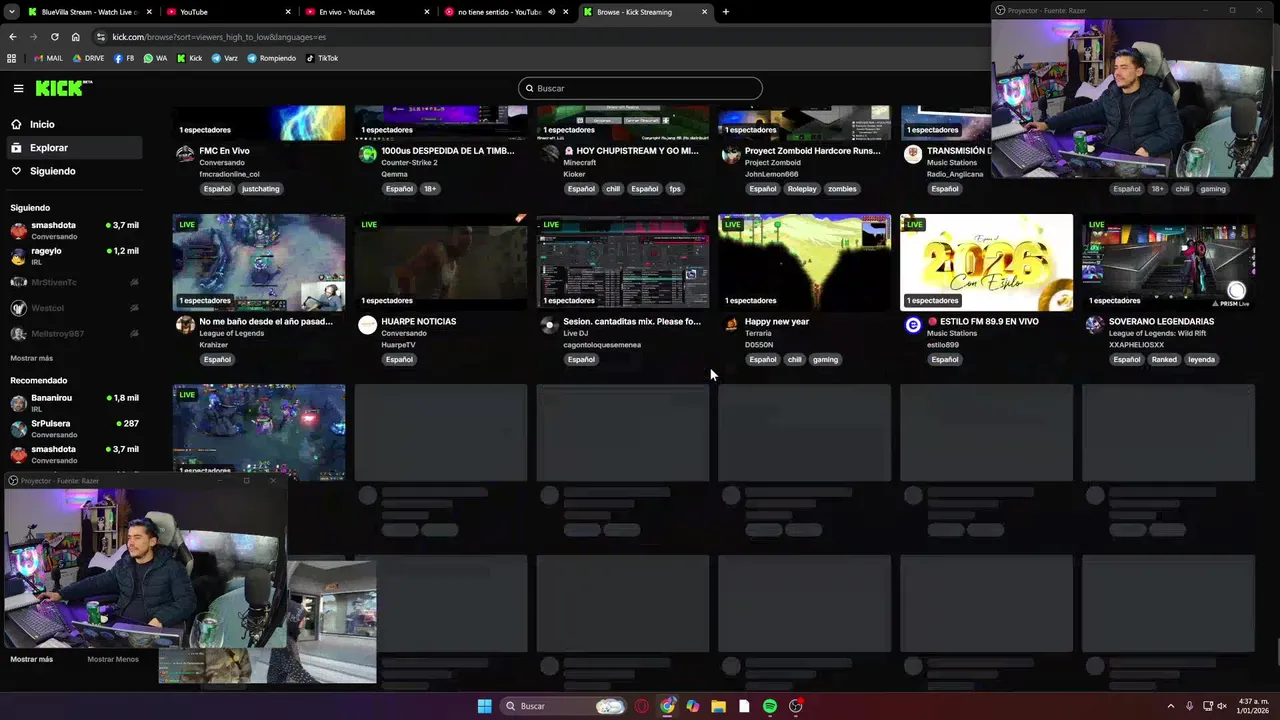Open a new browser tab

click(726, 12)
